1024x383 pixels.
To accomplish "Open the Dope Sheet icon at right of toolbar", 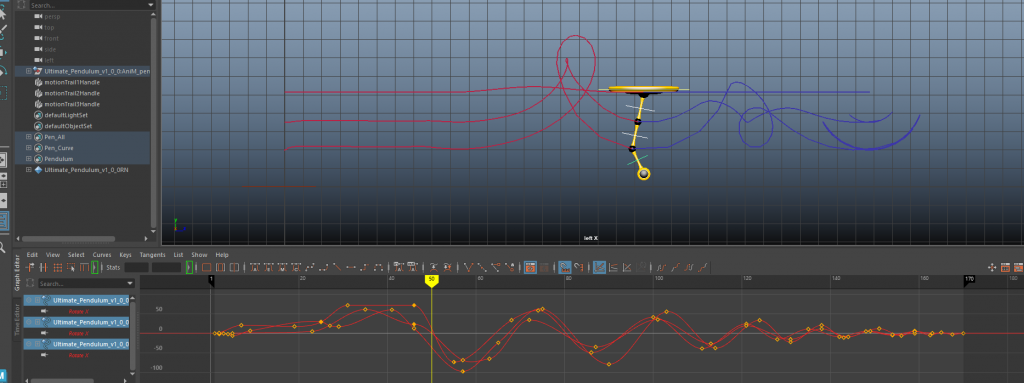I will (1005, 267).
